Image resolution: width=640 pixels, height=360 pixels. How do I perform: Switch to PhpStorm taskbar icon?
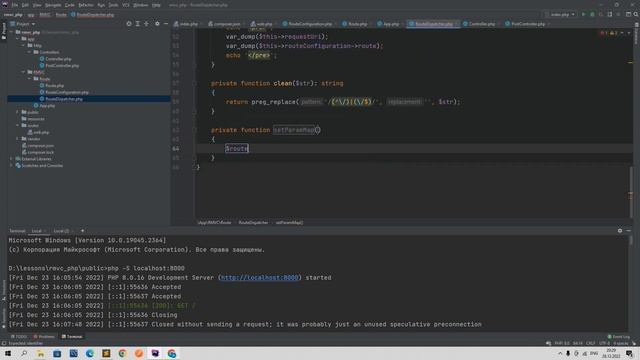(155, 353)
